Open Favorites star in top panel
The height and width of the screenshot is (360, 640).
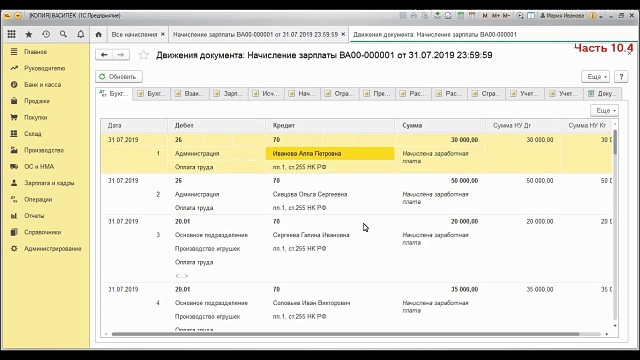(x=29, y=35)
